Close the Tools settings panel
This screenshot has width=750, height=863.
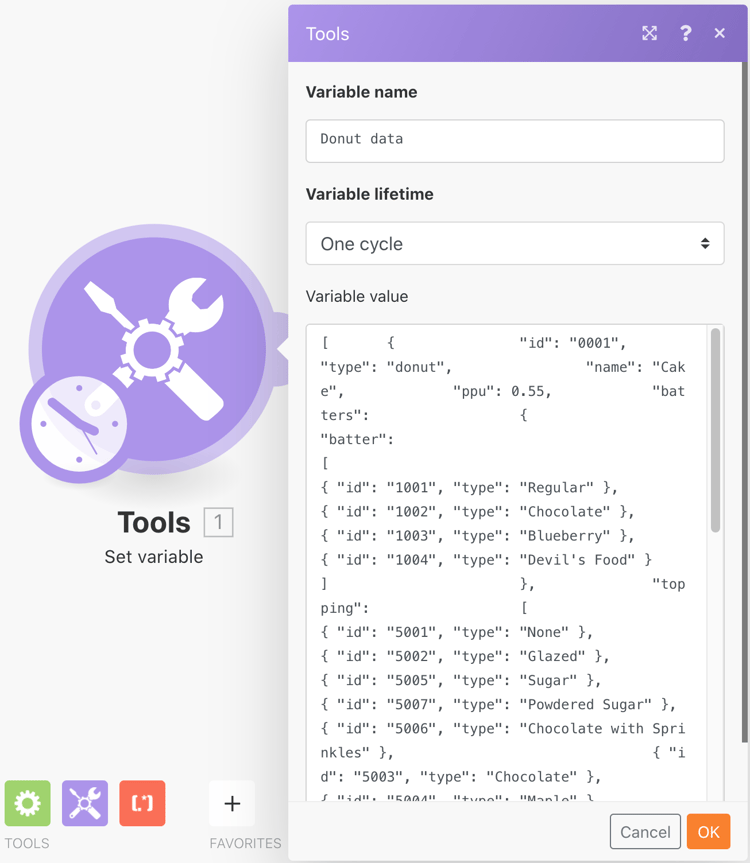pos(719,33)
